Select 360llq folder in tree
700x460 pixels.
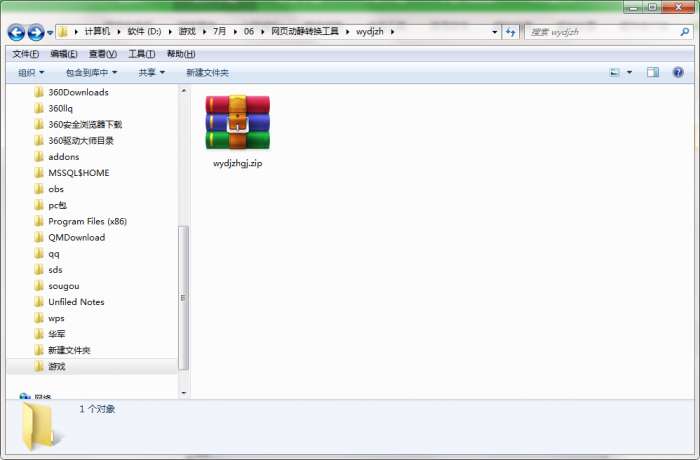click(x=60, y=109)
